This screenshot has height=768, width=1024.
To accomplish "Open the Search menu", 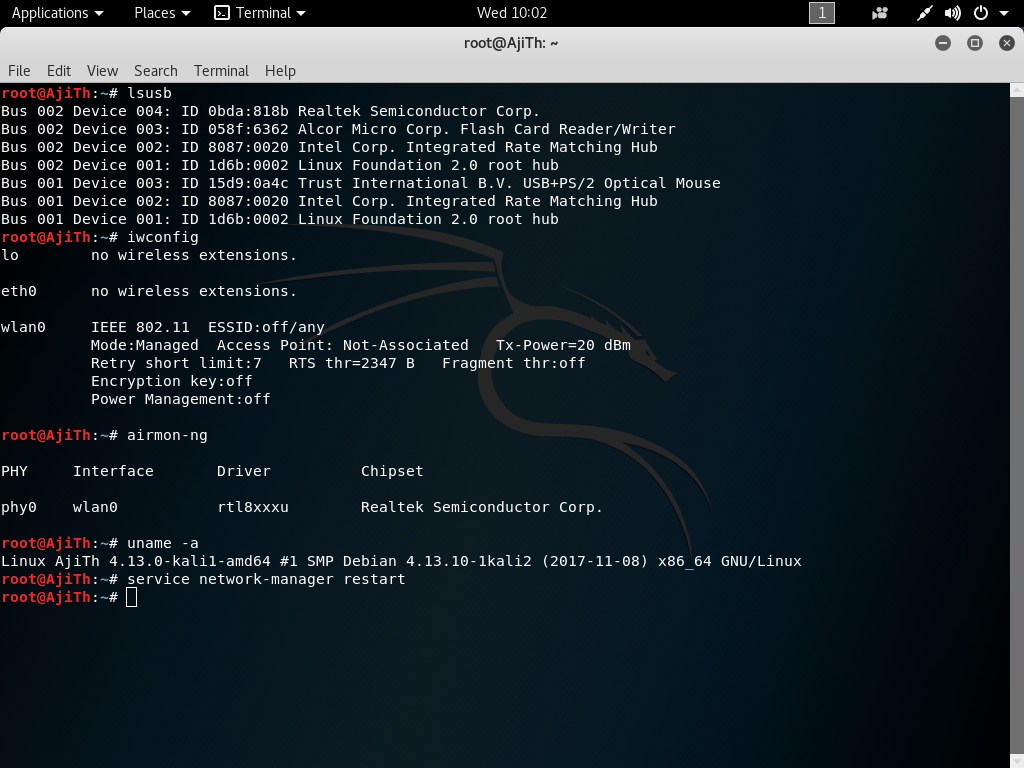I will (155, 71).
